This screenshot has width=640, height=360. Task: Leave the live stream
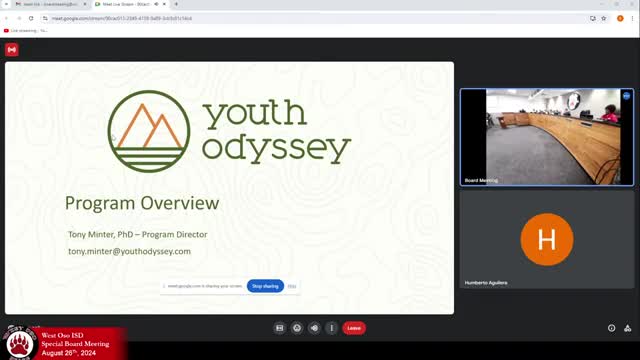pyautogui.click(x=354, y=328)
